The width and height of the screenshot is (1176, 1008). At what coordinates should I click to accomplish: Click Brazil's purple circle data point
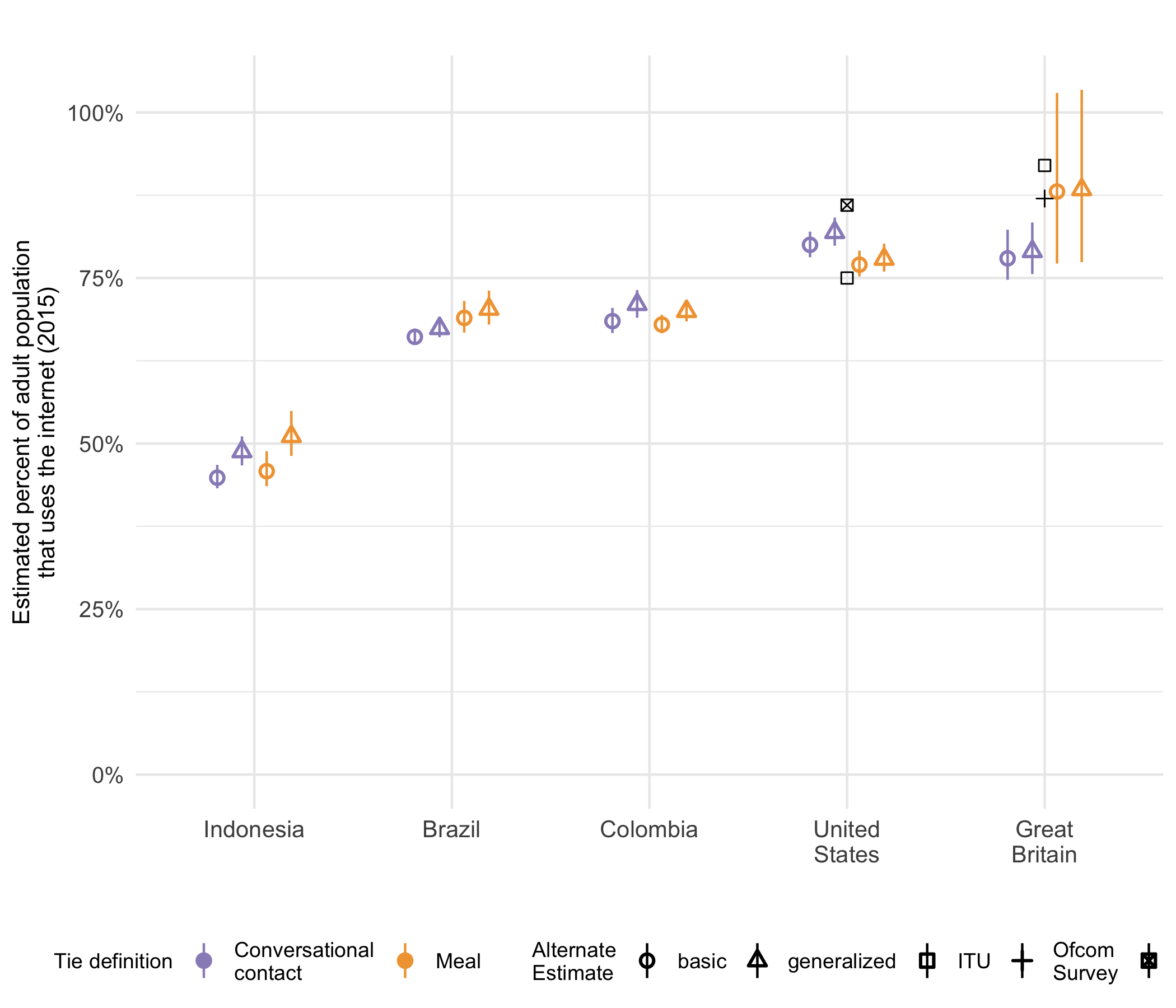pos(415,337)
